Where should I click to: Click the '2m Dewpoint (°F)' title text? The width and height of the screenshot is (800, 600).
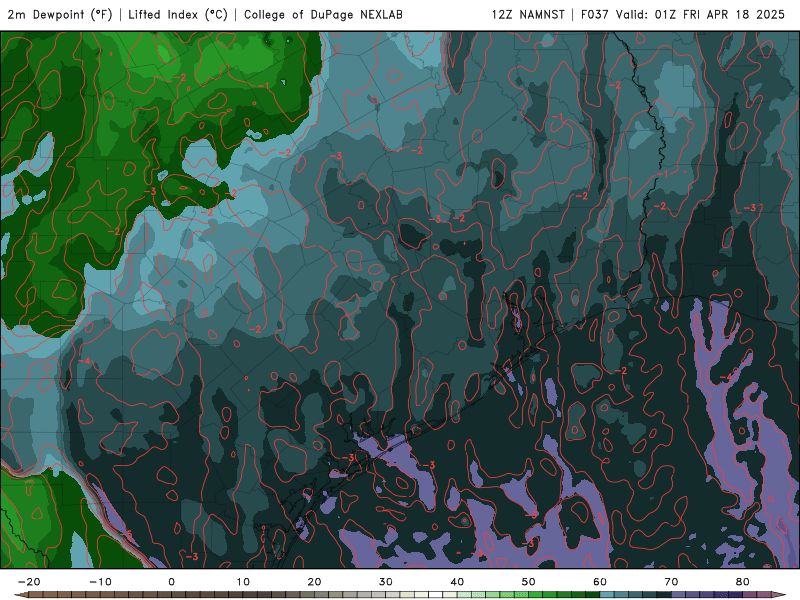click(x=60, y=15)
